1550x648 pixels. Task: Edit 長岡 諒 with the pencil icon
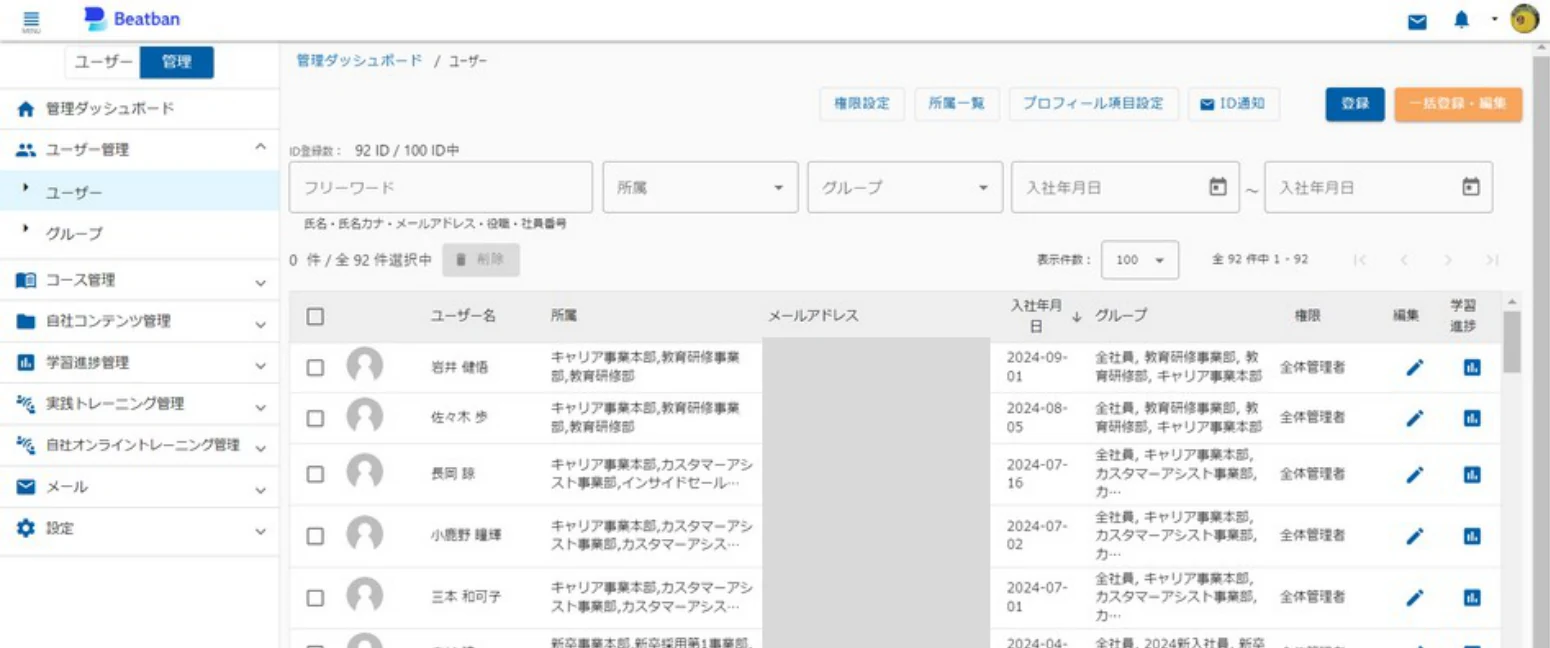click(x=1414, y=475)
